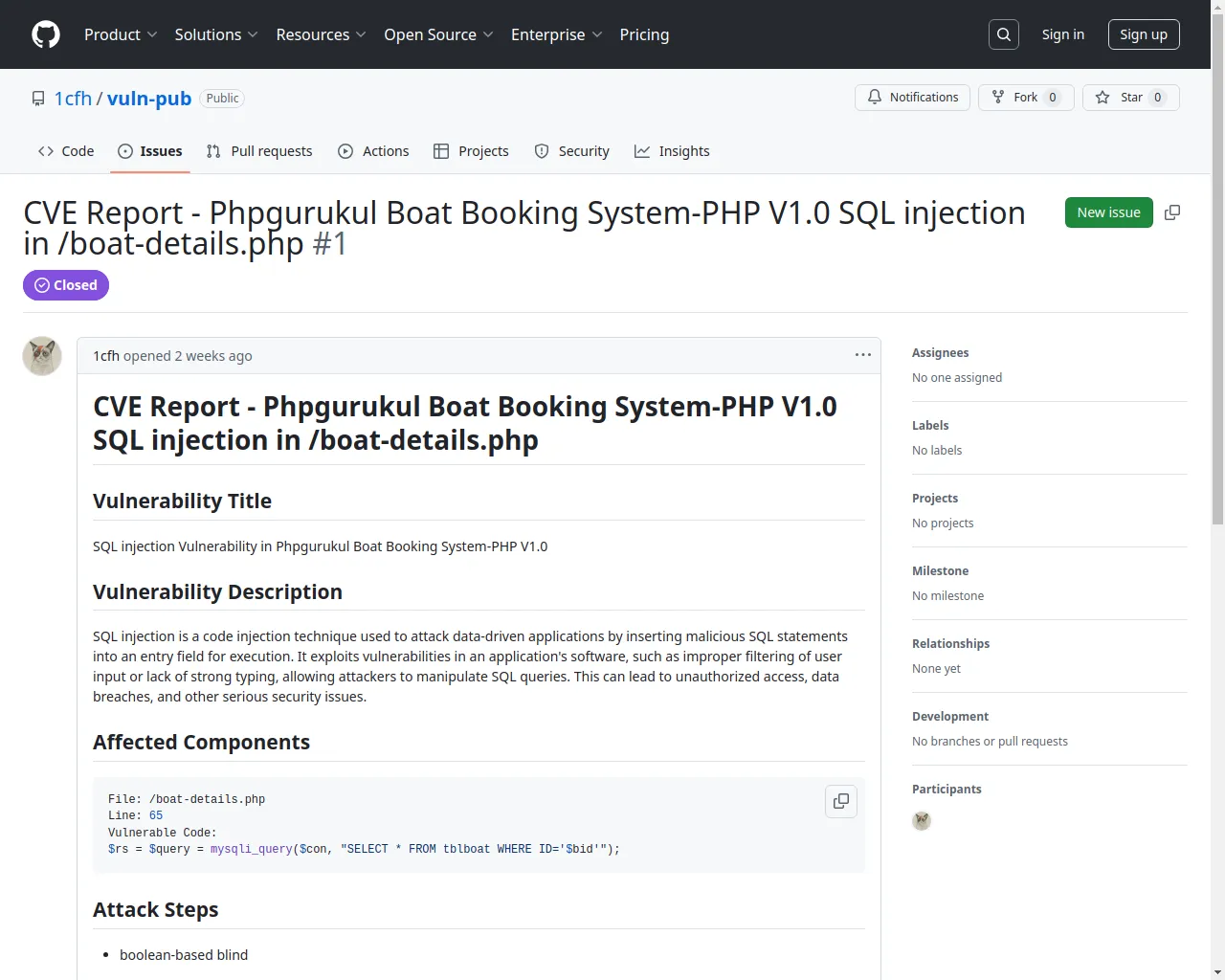Open the Issues tab
The height and width of the screenshot is (980, 1225).
pos(150,151)
